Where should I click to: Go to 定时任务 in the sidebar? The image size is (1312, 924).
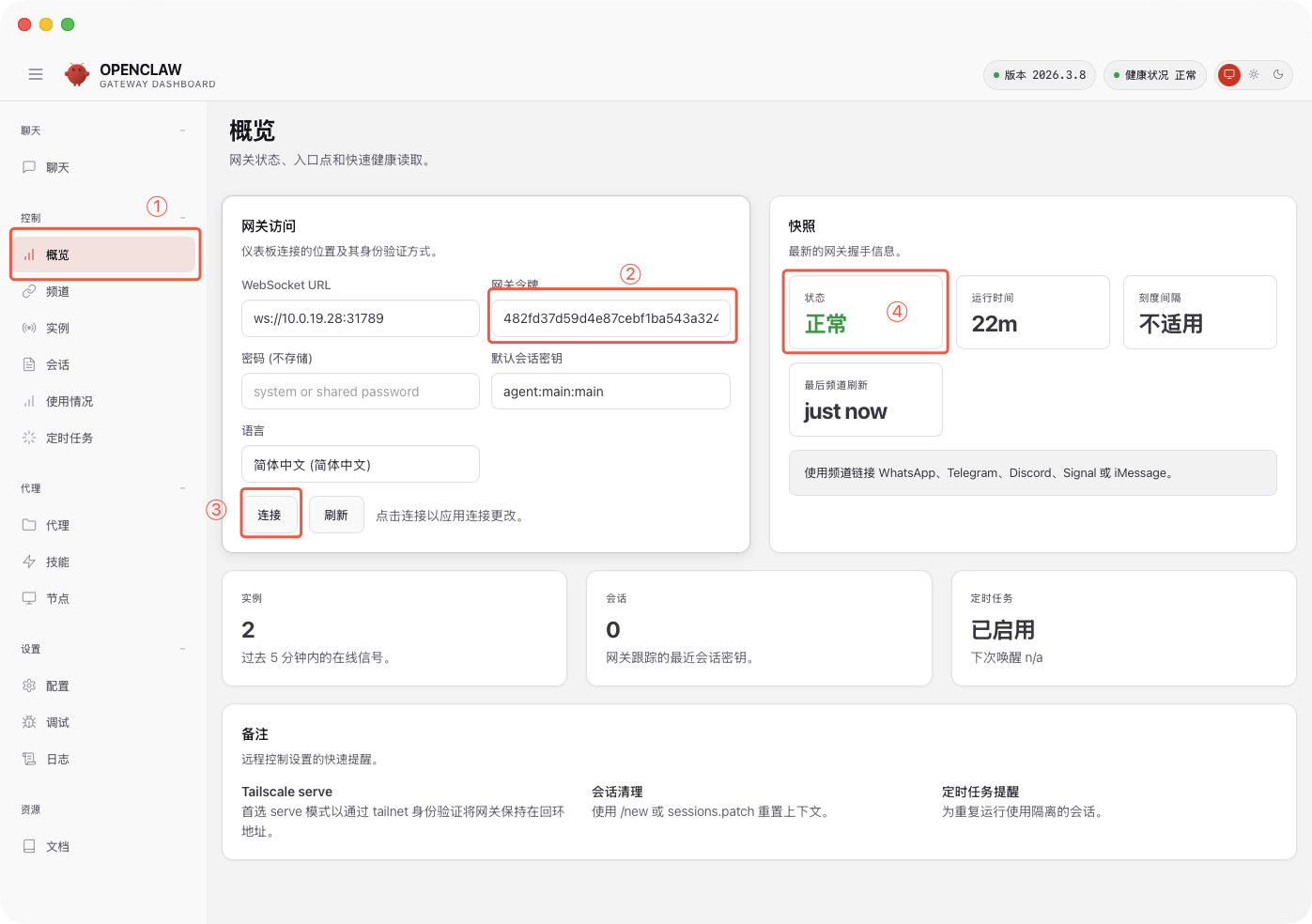(x=69, y=439)
